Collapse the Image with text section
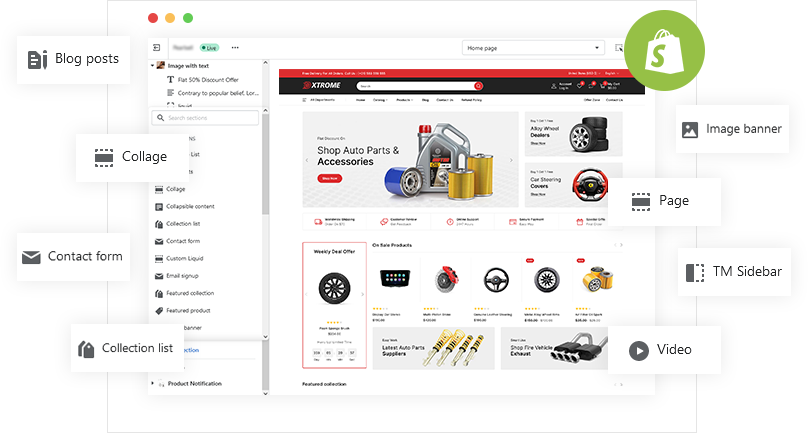The width and height of the screenshot is (808, 433). 152,65
